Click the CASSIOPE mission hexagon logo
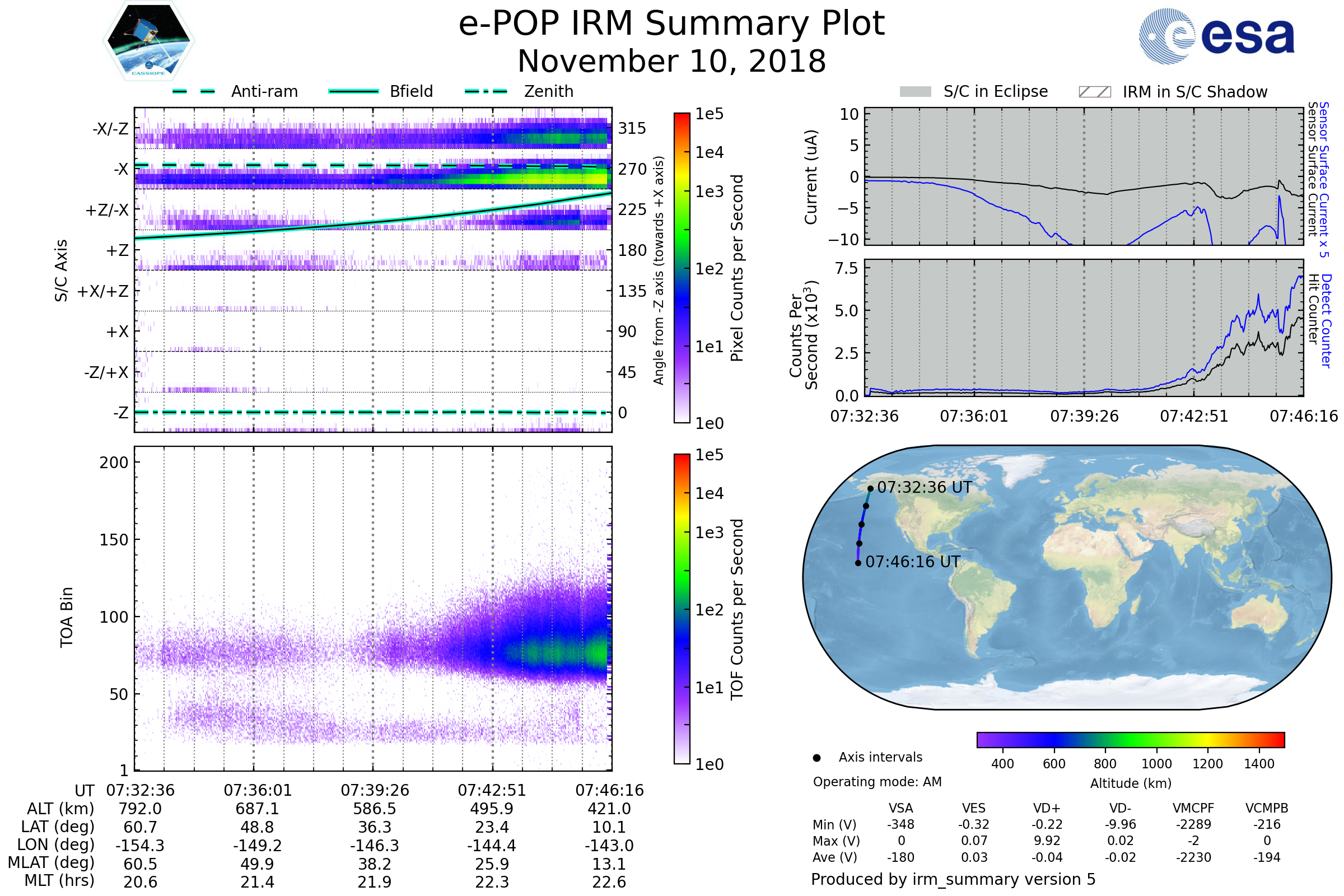The width and height of the screenshot is (1344, 896). [148, 41]
